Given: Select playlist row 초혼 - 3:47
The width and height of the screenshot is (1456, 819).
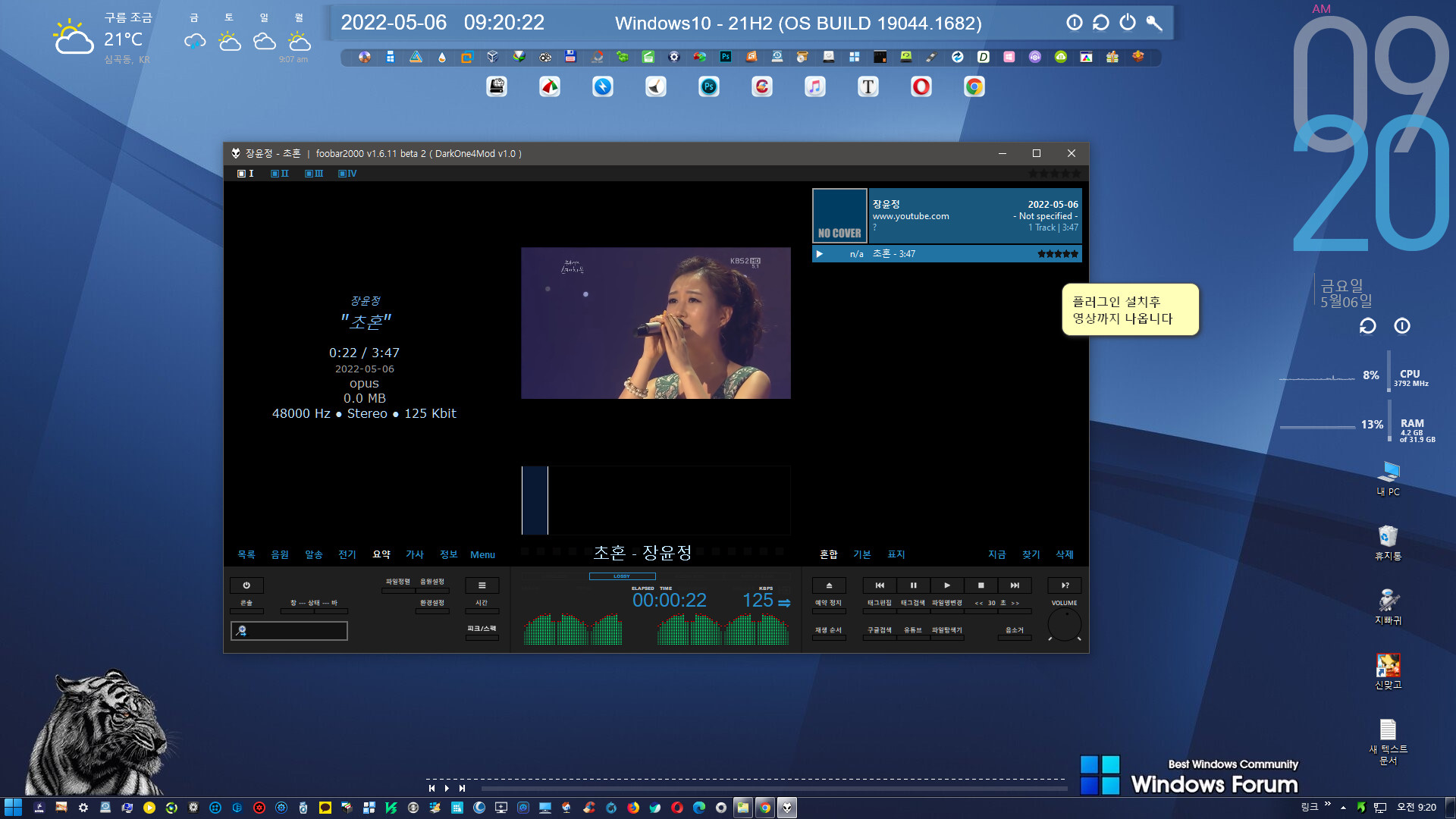Looking at the screenshot, I should pos(947,254).
